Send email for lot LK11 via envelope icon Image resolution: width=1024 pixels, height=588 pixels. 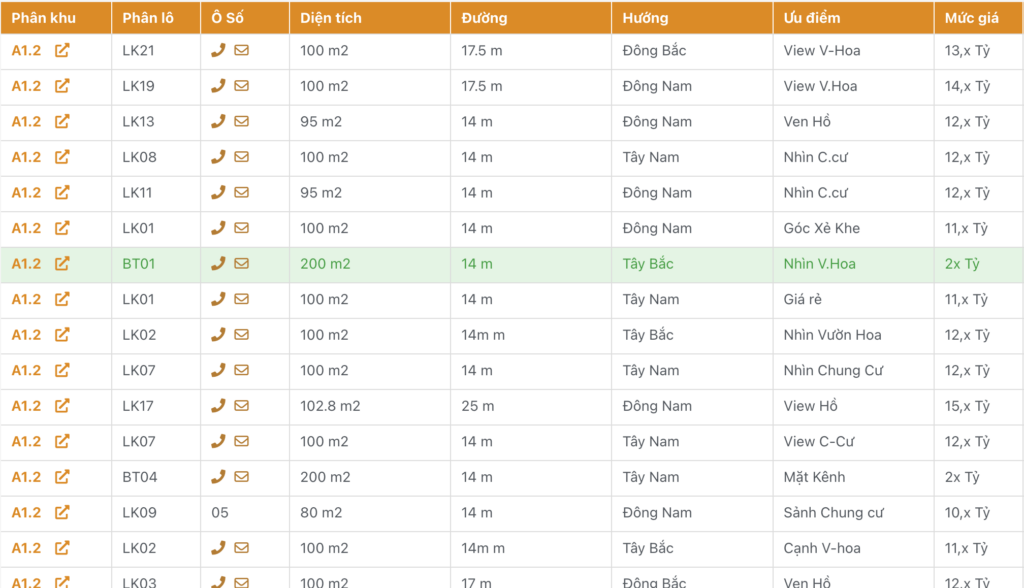click(x=241, y=193)
